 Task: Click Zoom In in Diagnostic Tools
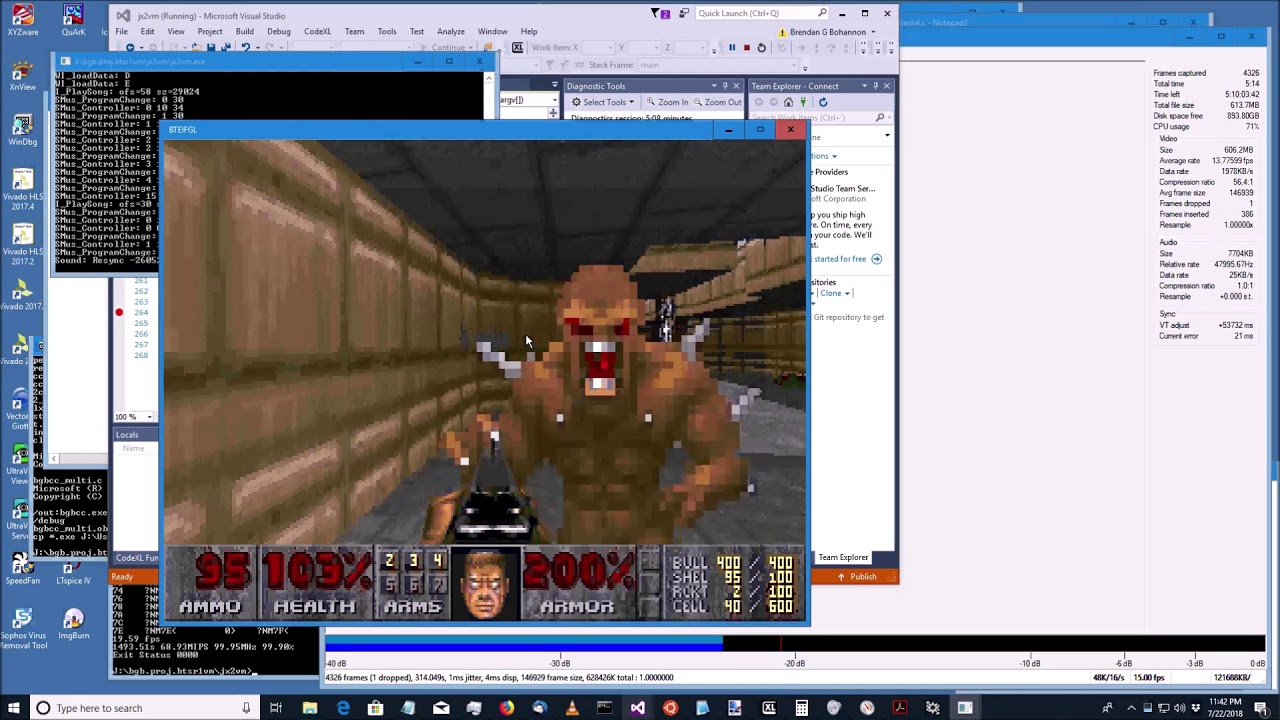[667, 102]
